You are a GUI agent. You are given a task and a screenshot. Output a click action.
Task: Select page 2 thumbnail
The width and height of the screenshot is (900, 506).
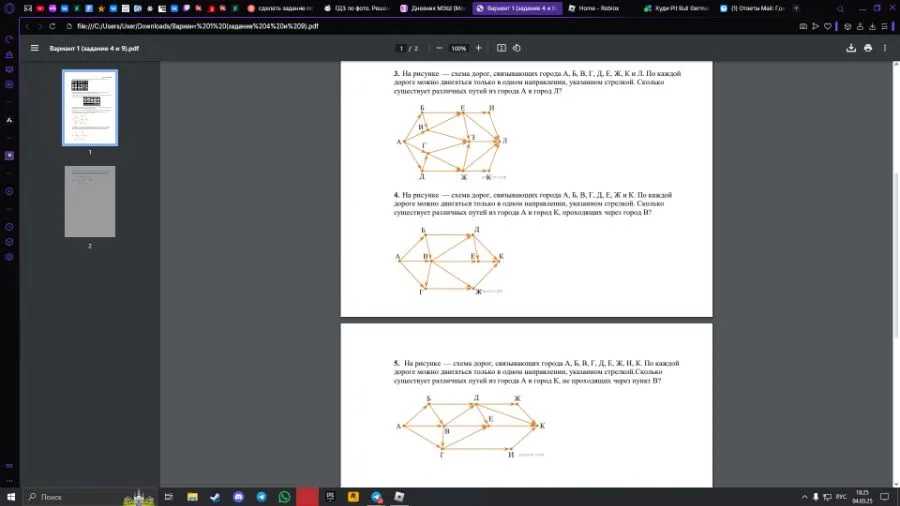90,201
